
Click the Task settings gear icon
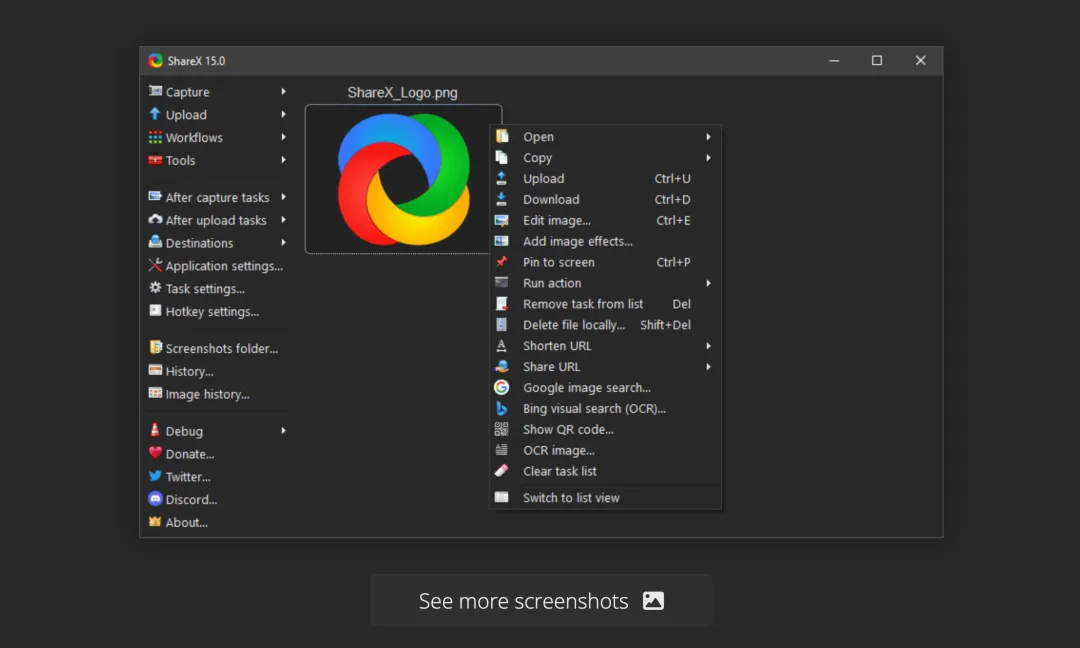(x=155, y=288)
